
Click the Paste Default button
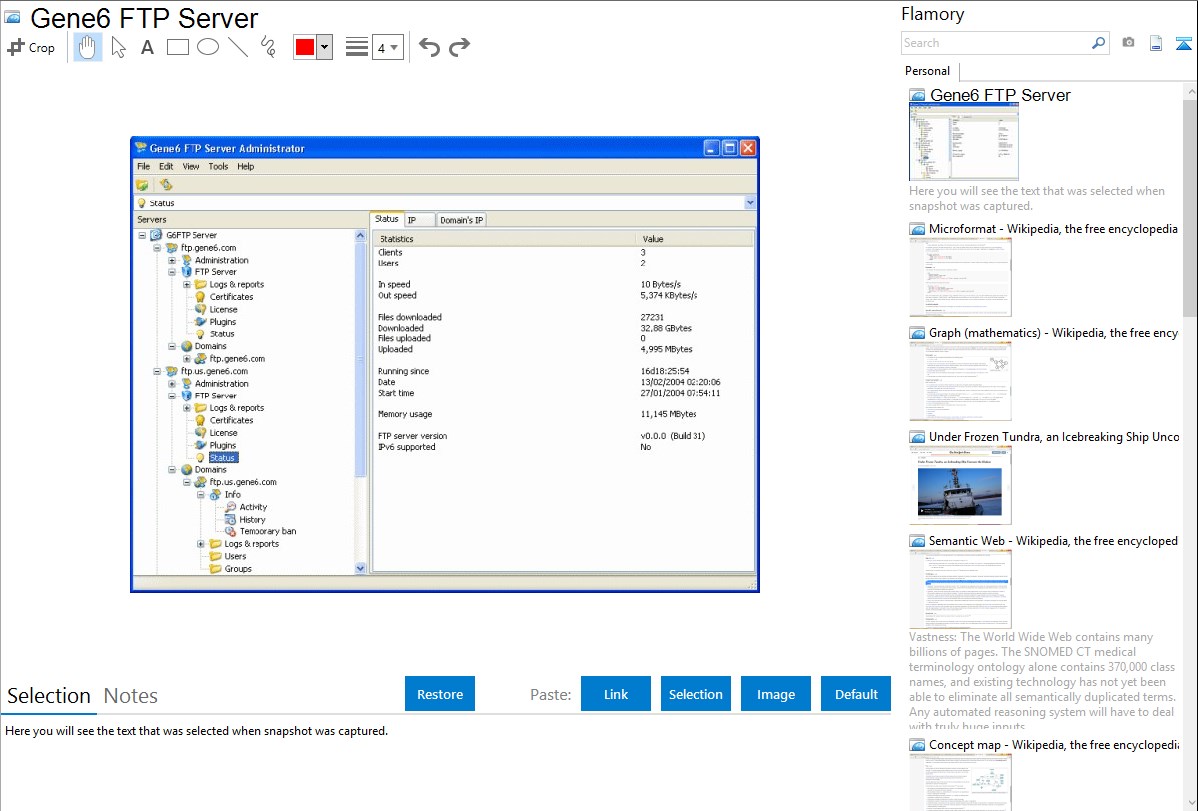click(856, 694)
